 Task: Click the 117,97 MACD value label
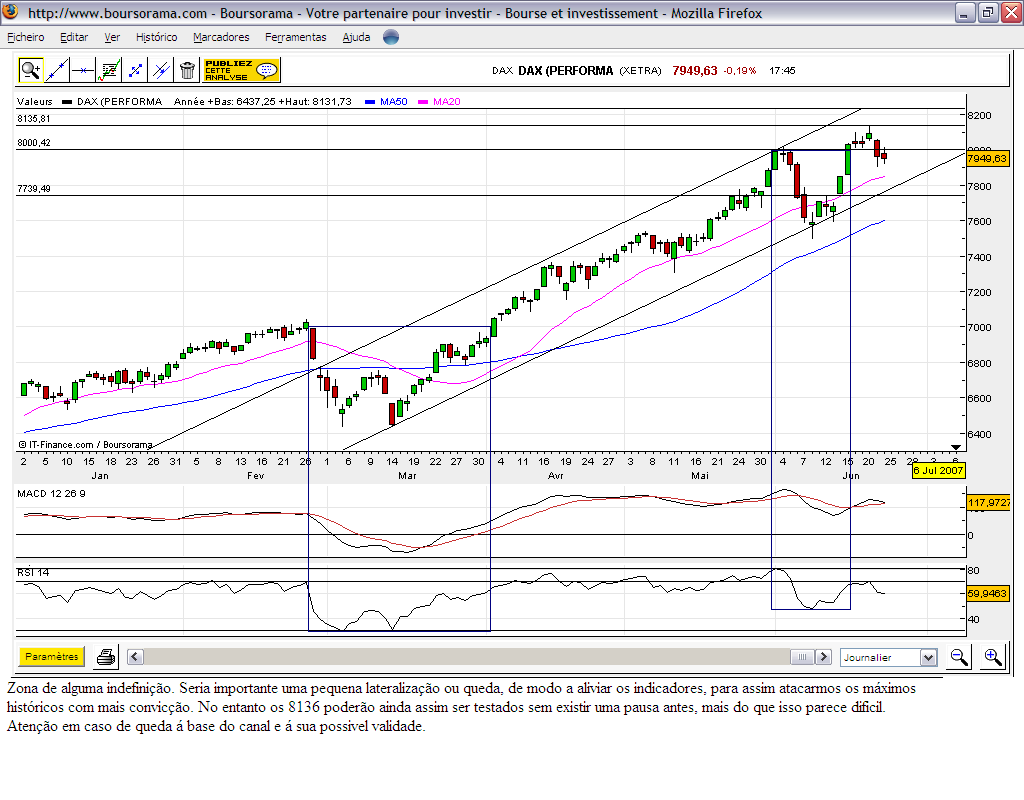[x=988, y=503]
